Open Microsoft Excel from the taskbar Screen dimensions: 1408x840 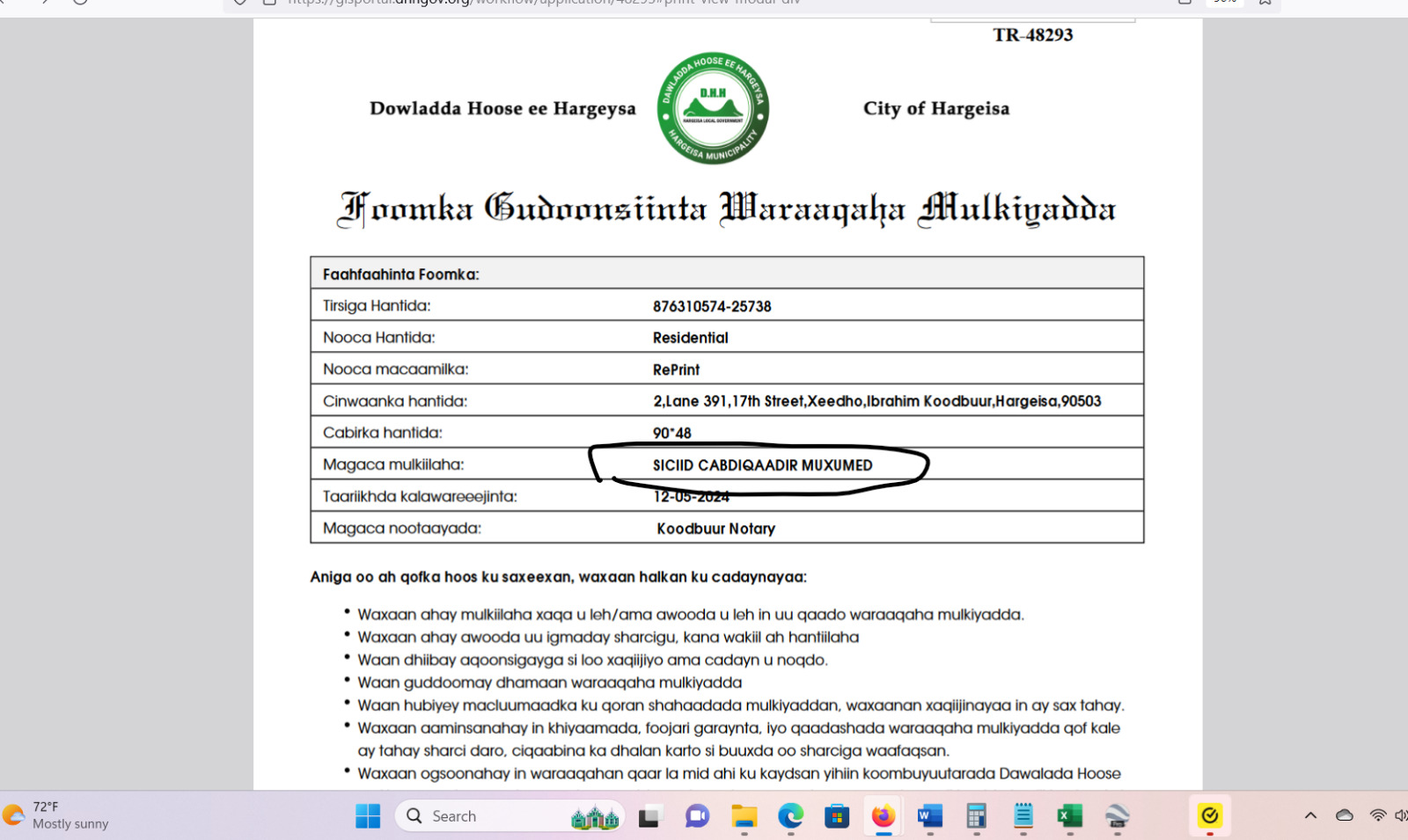click(x=1069, y=816)
